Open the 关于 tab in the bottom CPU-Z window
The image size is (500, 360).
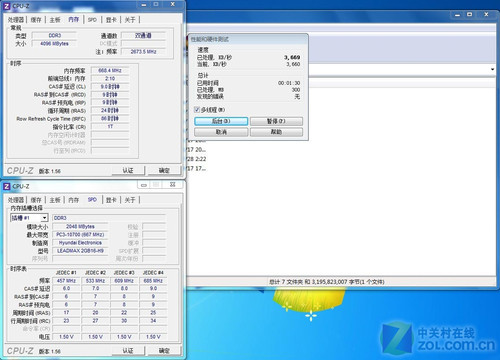(x=130, y=200)
